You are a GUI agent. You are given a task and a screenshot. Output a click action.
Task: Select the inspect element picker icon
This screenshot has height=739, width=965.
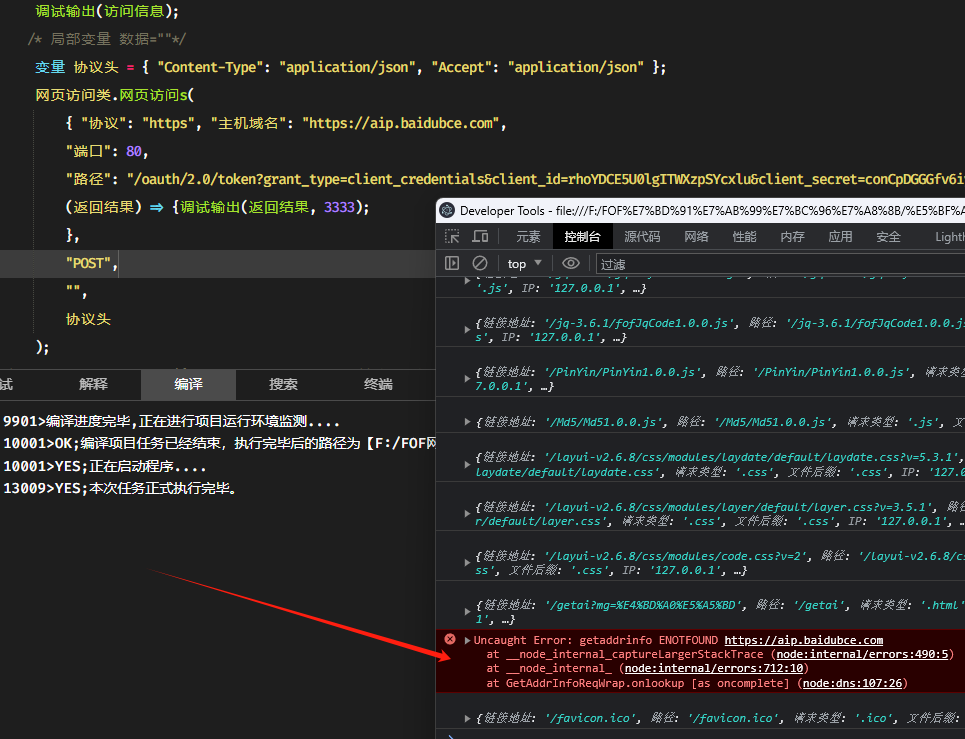click(452, 236)
